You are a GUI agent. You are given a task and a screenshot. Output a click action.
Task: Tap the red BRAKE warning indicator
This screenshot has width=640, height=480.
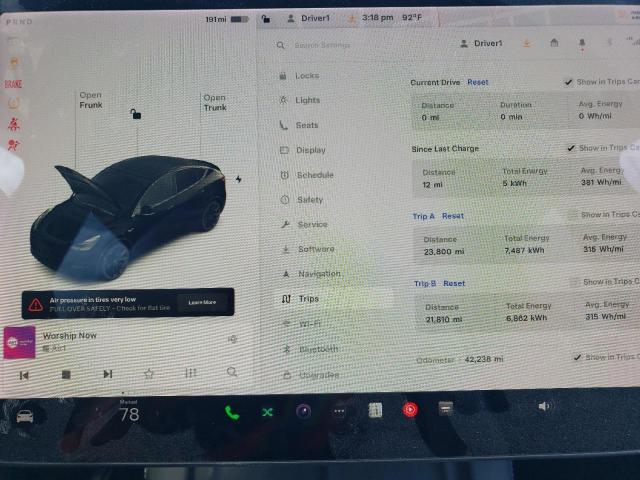click(x=13, y=84)
